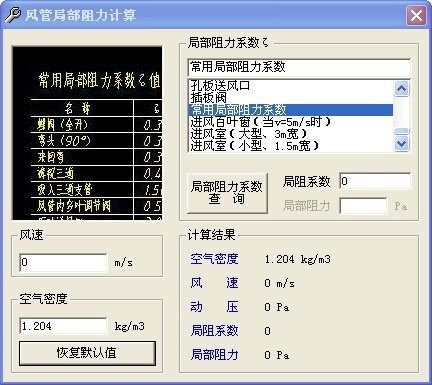Click the list scrollbar down arrow
The height and width of the screenshot is (385, 432).
click(x=402, y=144)
